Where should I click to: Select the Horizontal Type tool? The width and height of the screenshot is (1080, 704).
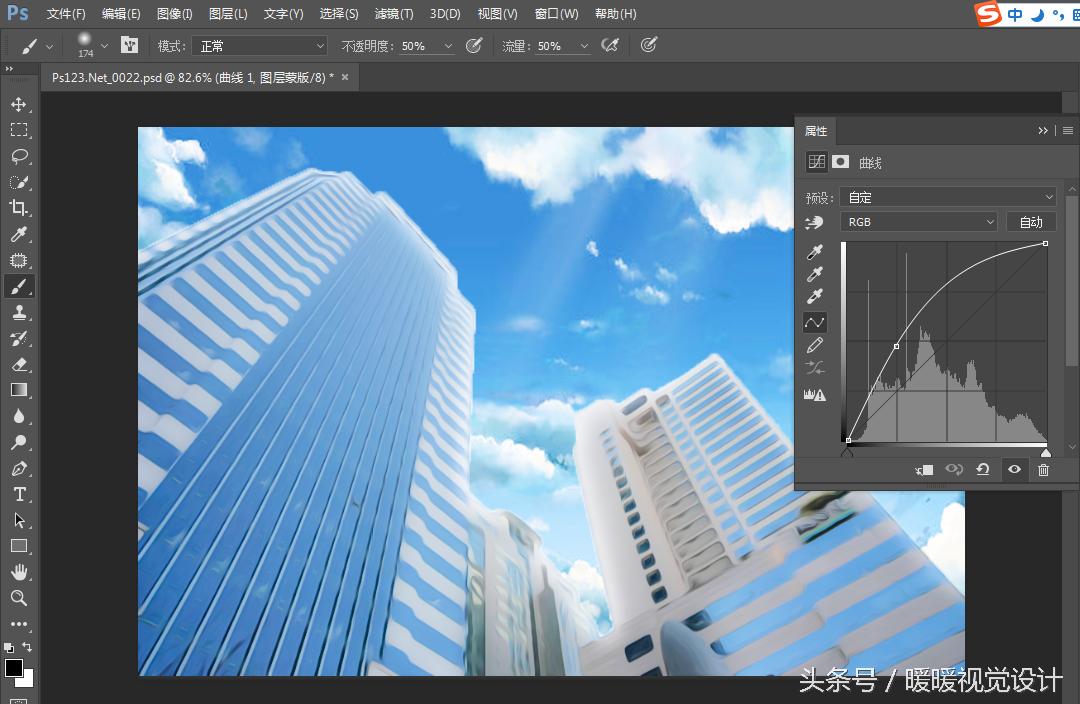pos(19,495)
